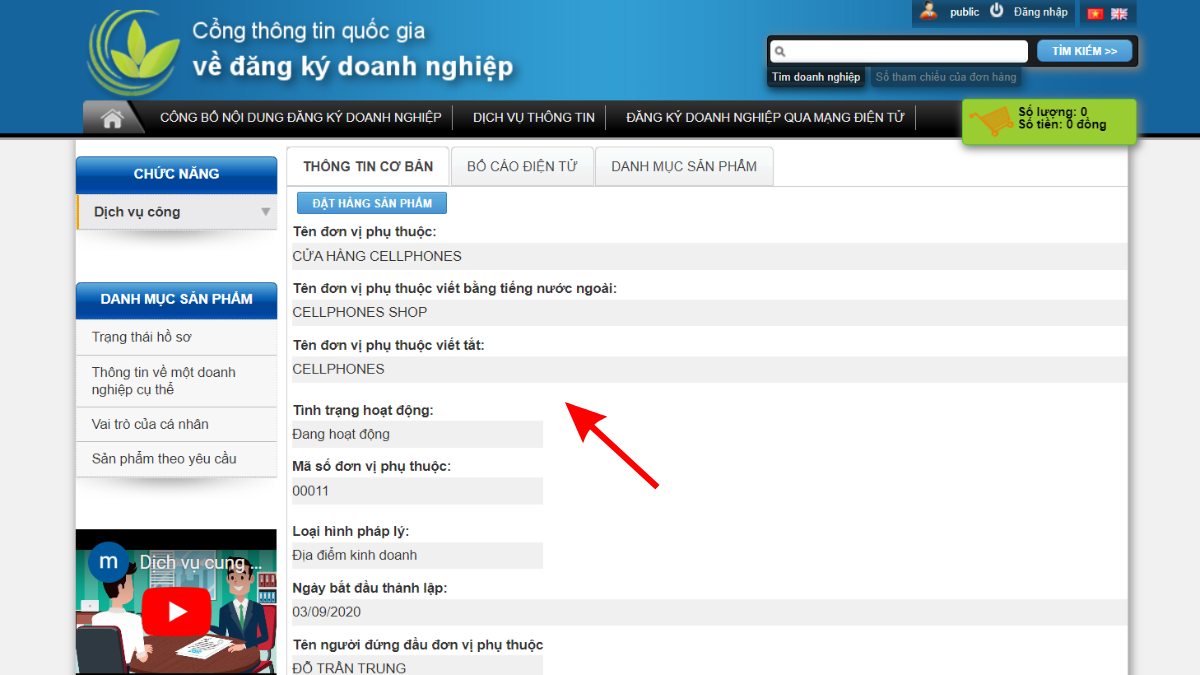
Task: Click the CELLPHONES SHOP value
Action: (x=360, y=312)
